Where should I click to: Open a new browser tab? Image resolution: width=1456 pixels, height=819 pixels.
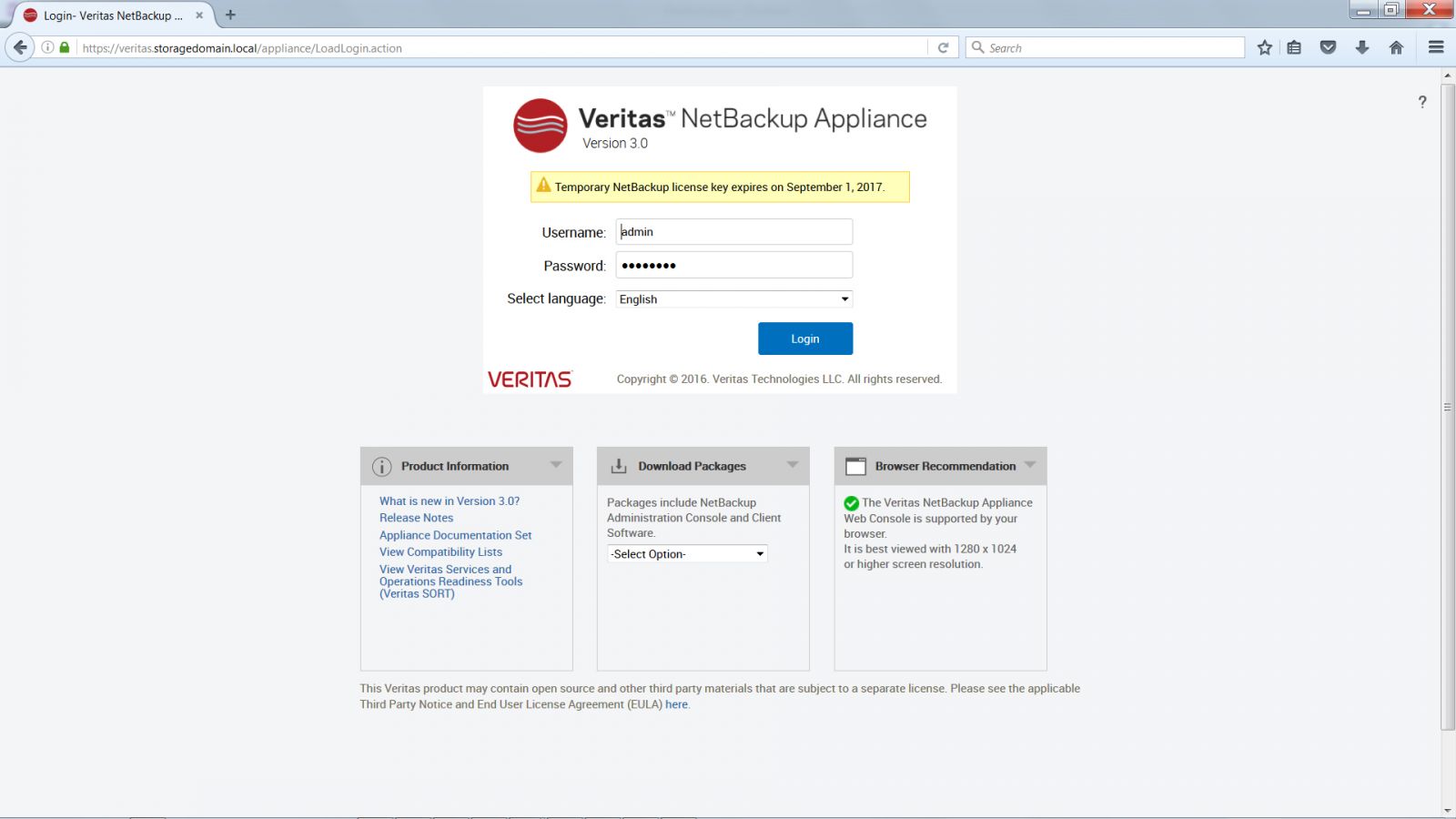(230, 15)
